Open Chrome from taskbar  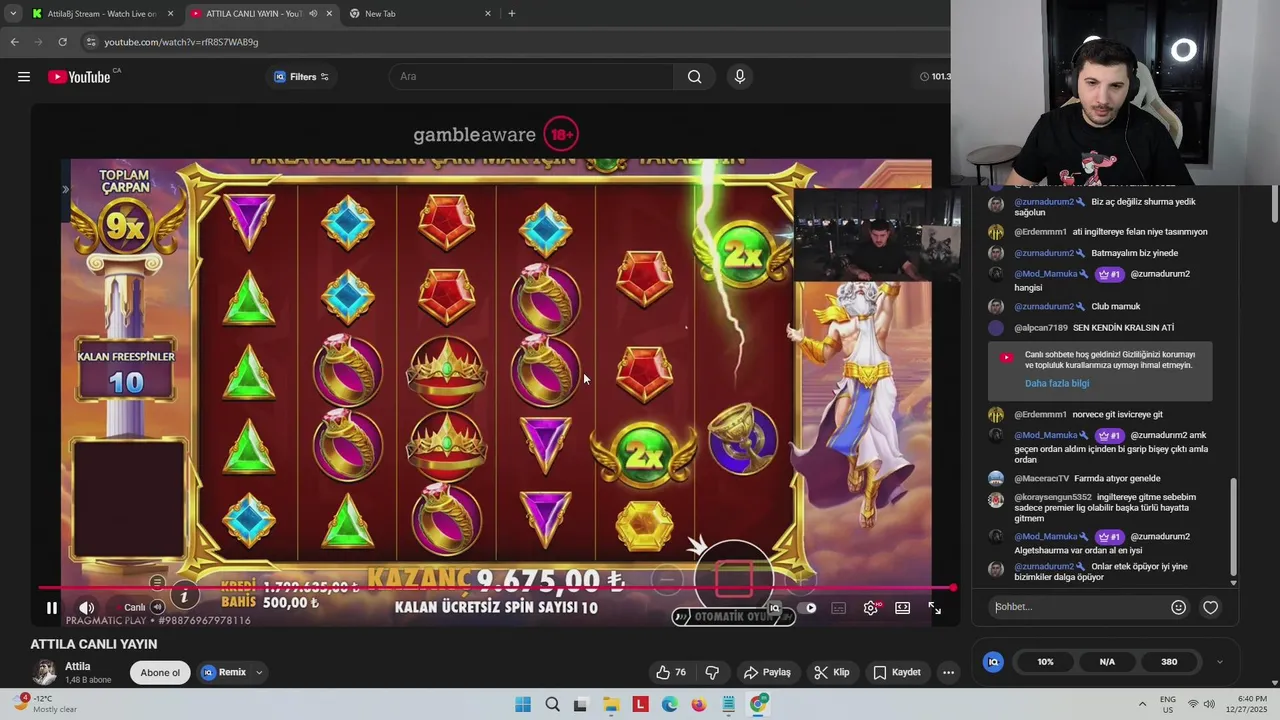(758, 705)
